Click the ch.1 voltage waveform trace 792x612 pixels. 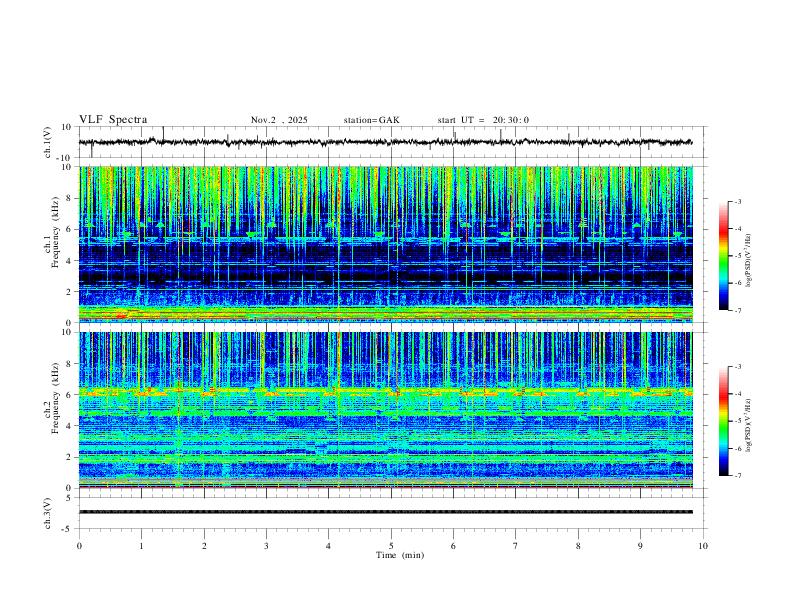(385, 142)
